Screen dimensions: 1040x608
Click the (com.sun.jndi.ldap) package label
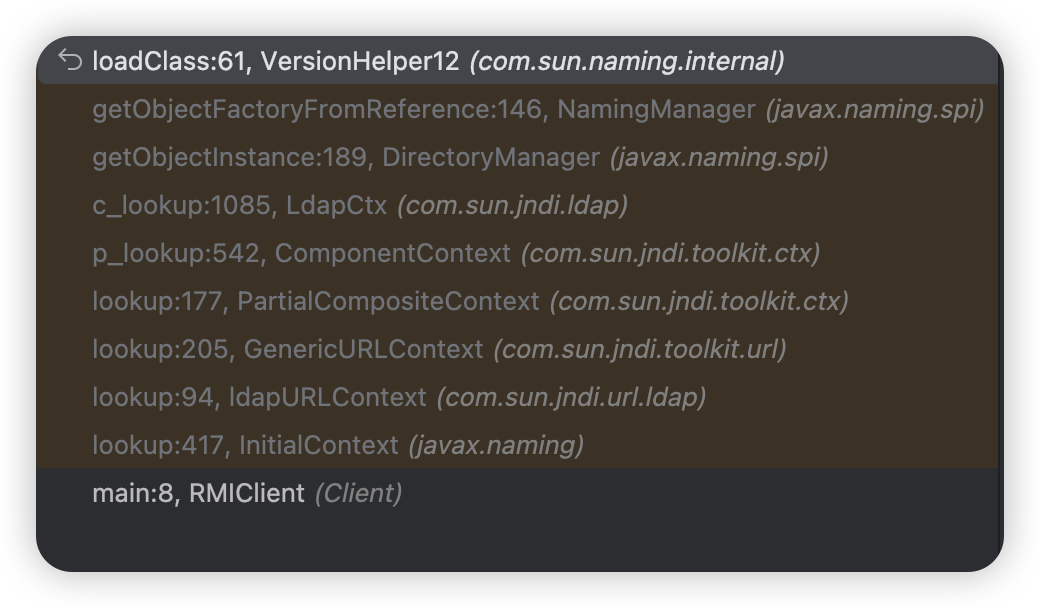512,206
